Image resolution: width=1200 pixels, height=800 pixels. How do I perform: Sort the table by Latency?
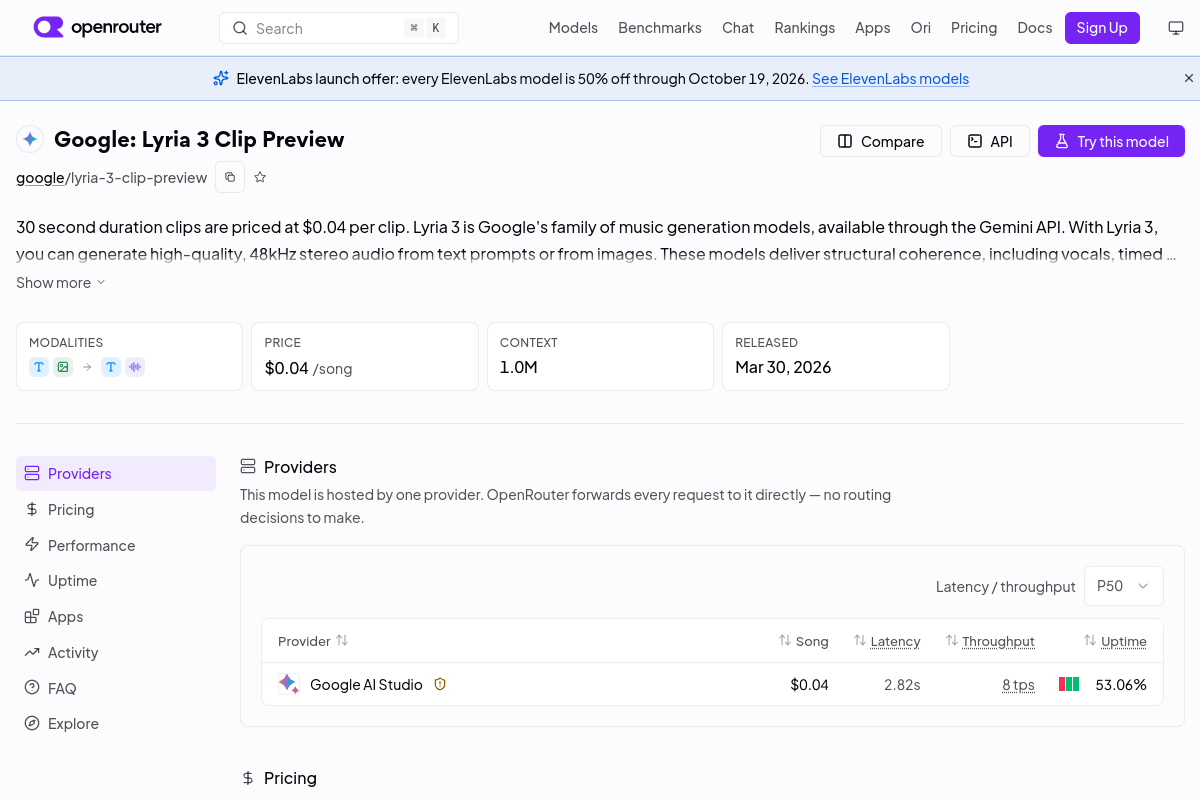pyautogui.click(x=887, y=641)
